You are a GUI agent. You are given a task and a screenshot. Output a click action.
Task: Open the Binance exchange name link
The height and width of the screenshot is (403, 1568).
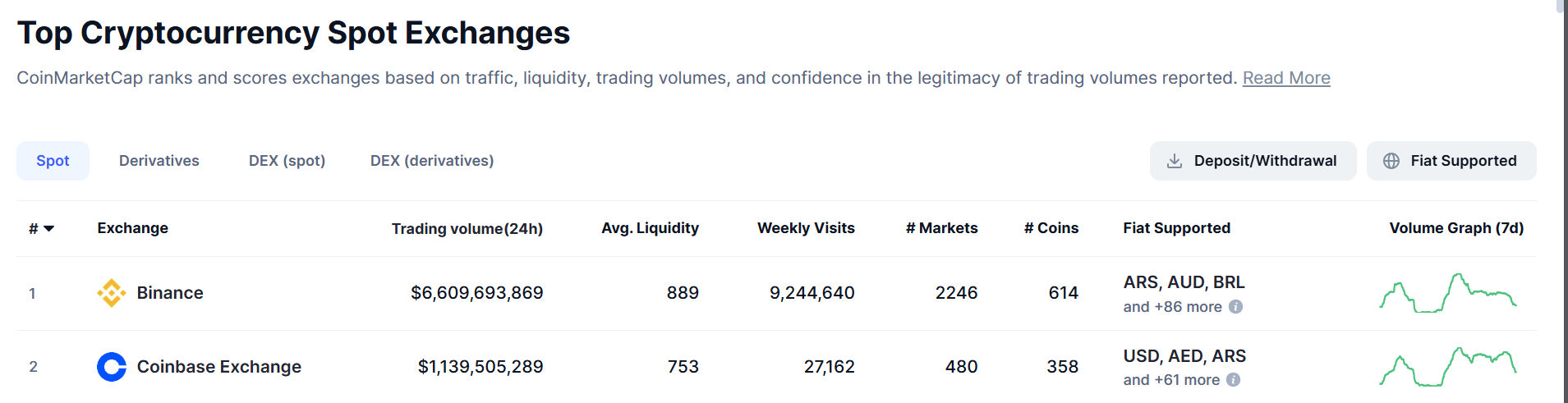pos(169,293)
